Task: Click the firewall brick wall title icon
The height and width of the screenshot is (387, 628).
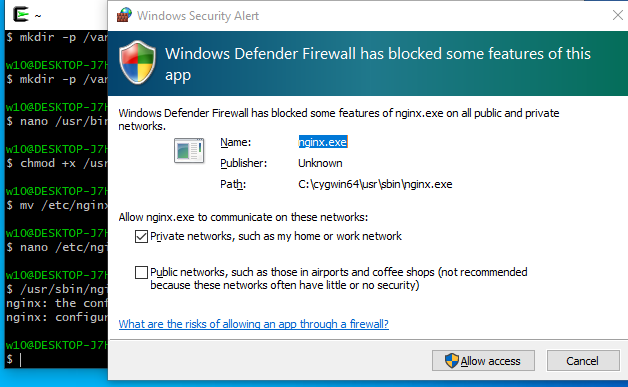Action: coord(124,15)
